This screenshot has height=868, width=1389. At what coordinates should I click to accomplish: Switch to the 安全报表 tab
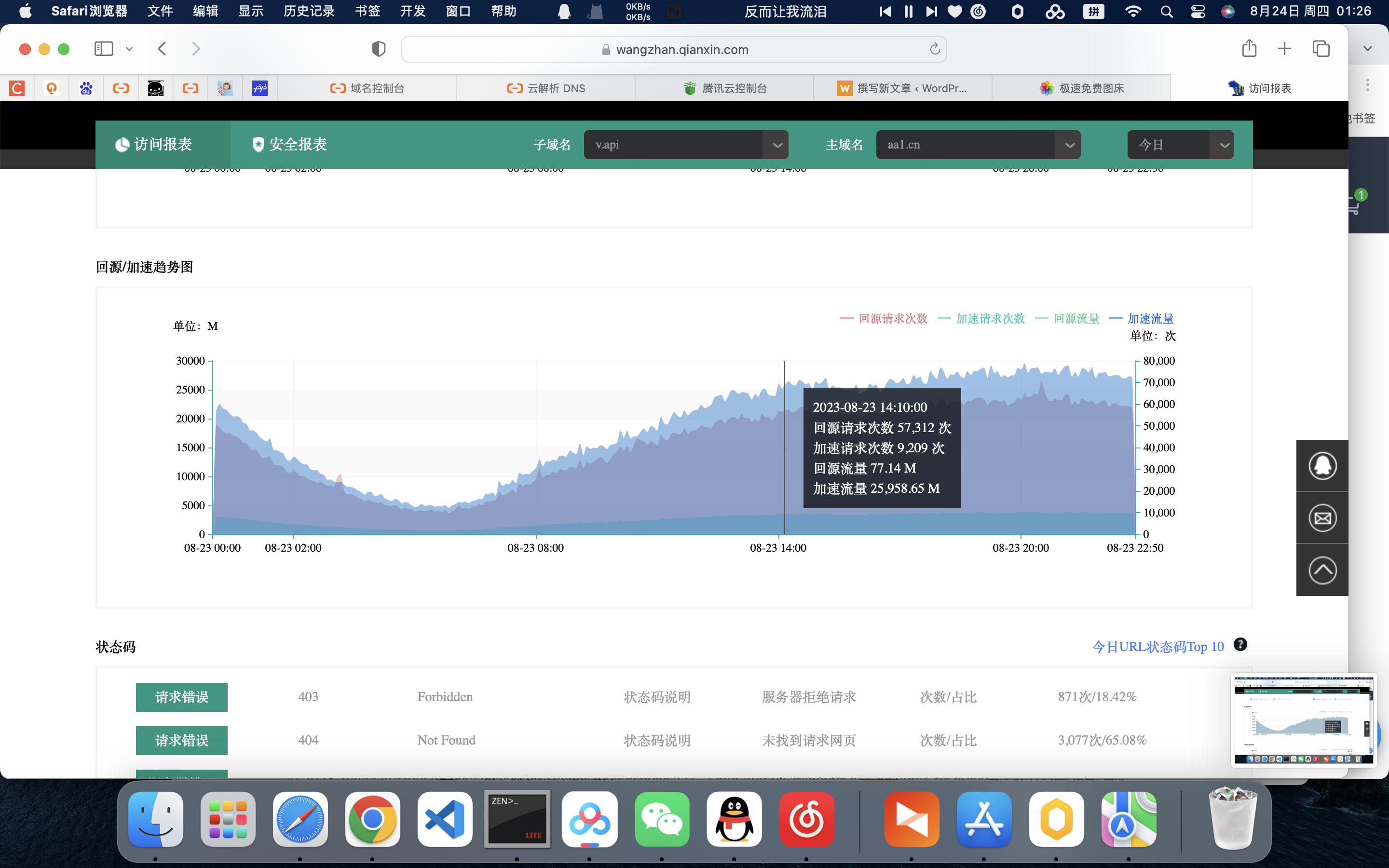290,145
